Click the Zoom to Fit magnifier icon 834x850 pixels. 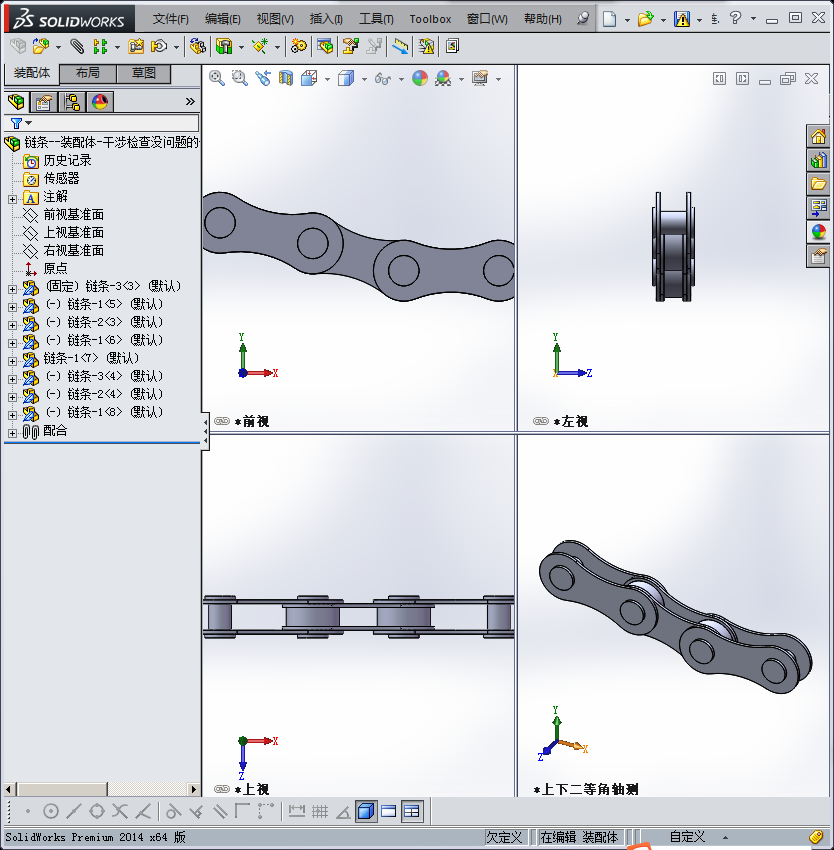point(217,79)
